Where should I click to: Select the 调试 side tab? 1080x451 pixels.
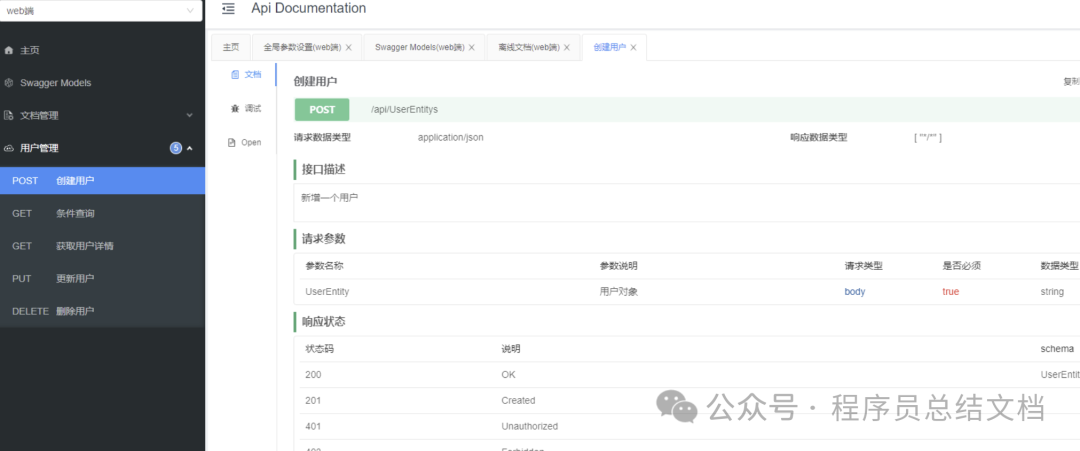[x=247, y=109]
